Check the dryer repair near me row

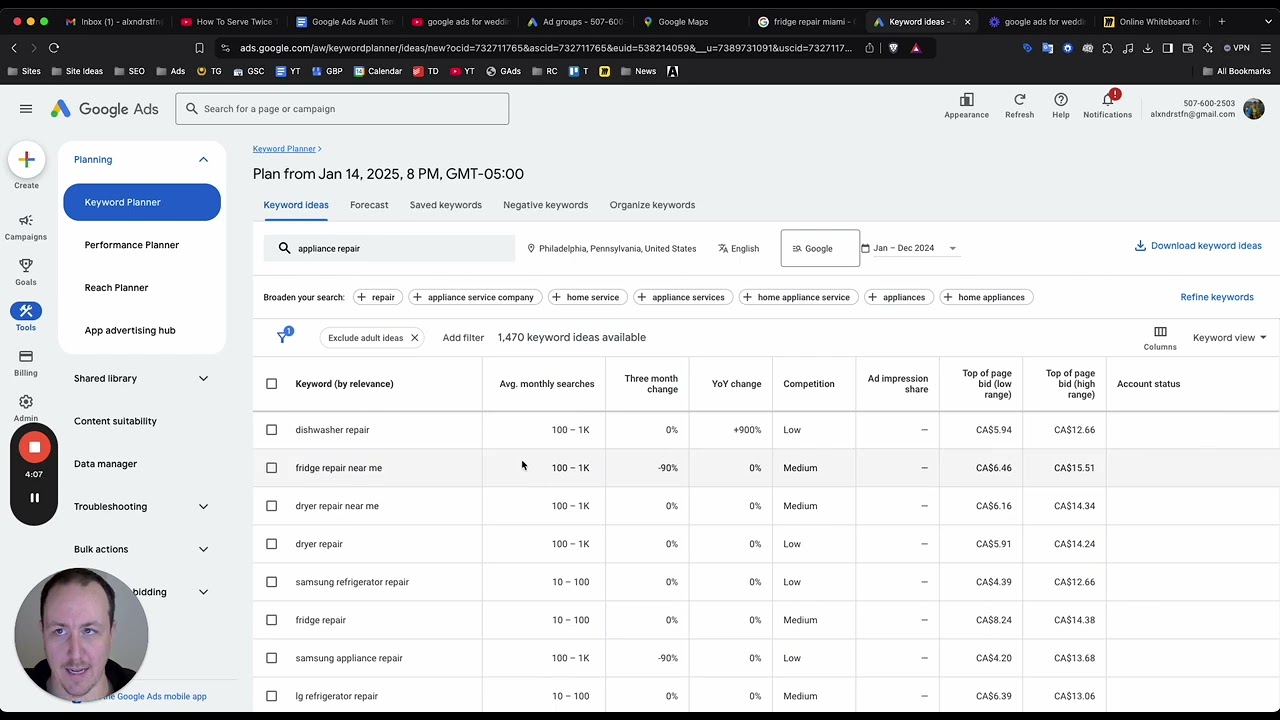click(271, 506)
